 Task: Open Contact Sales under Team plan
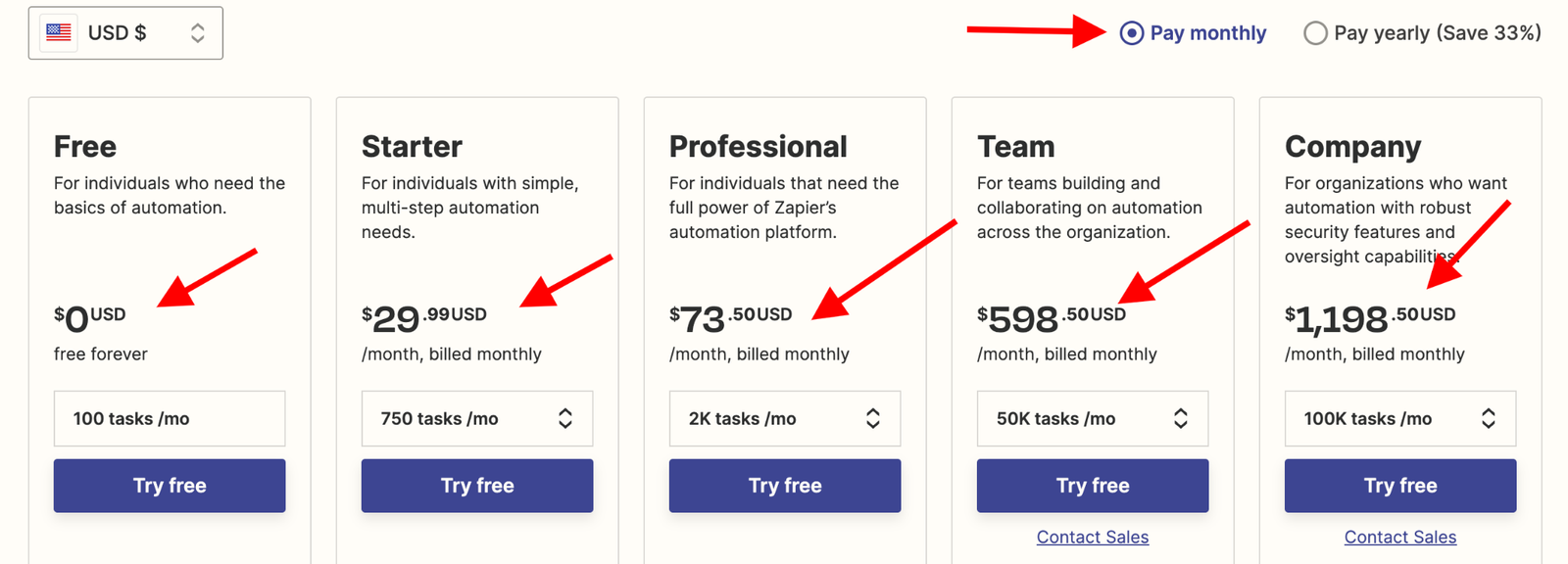click(1093, 537)
